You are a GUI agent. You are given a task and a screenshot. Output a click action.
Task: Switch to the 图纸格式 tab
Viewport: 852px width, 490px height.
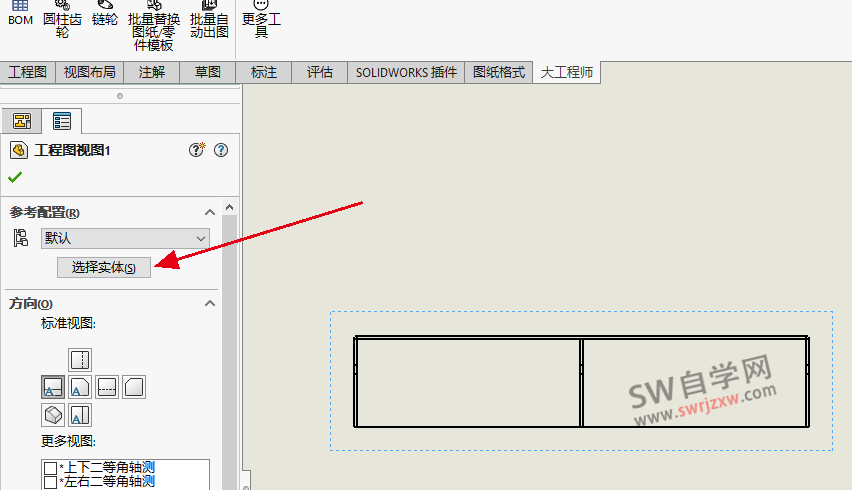[499, 72]
